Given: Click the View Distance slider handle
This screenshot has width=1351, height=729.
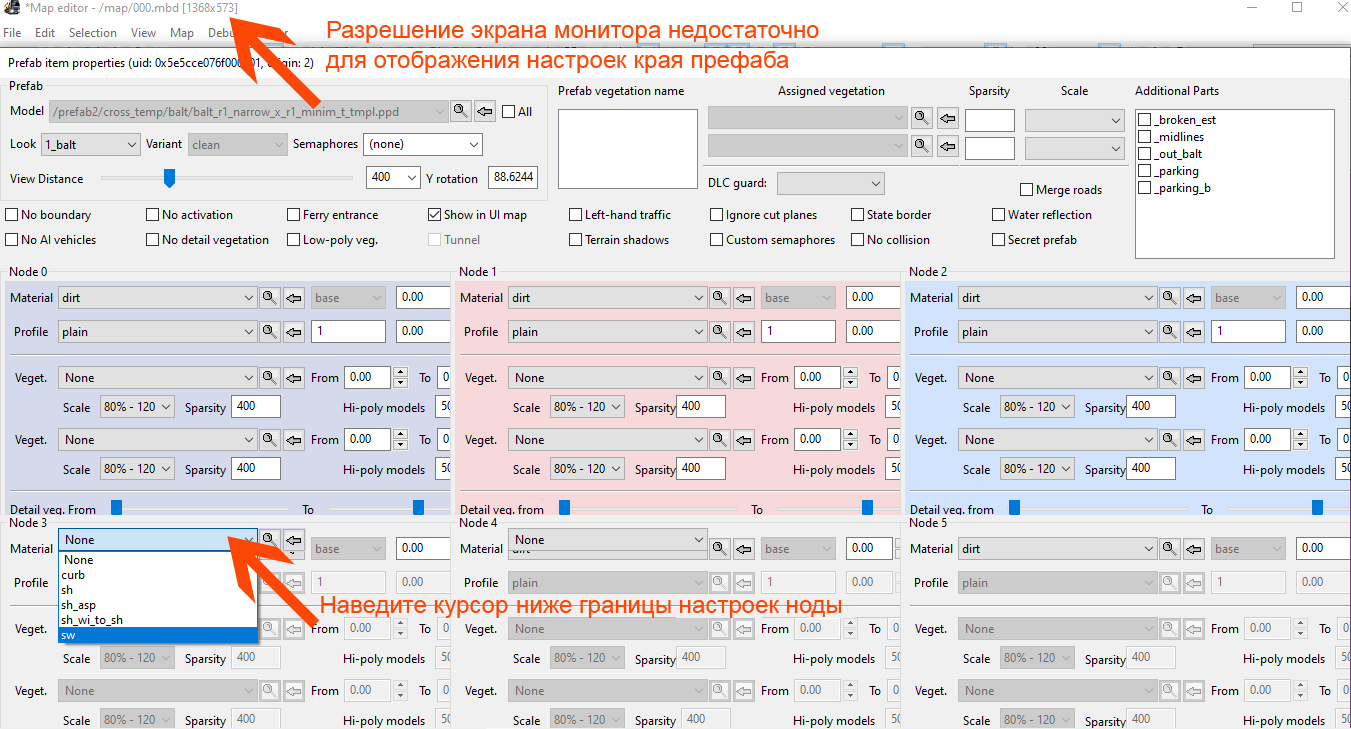Looking at the screenshot, I should (x=169, y=178).
